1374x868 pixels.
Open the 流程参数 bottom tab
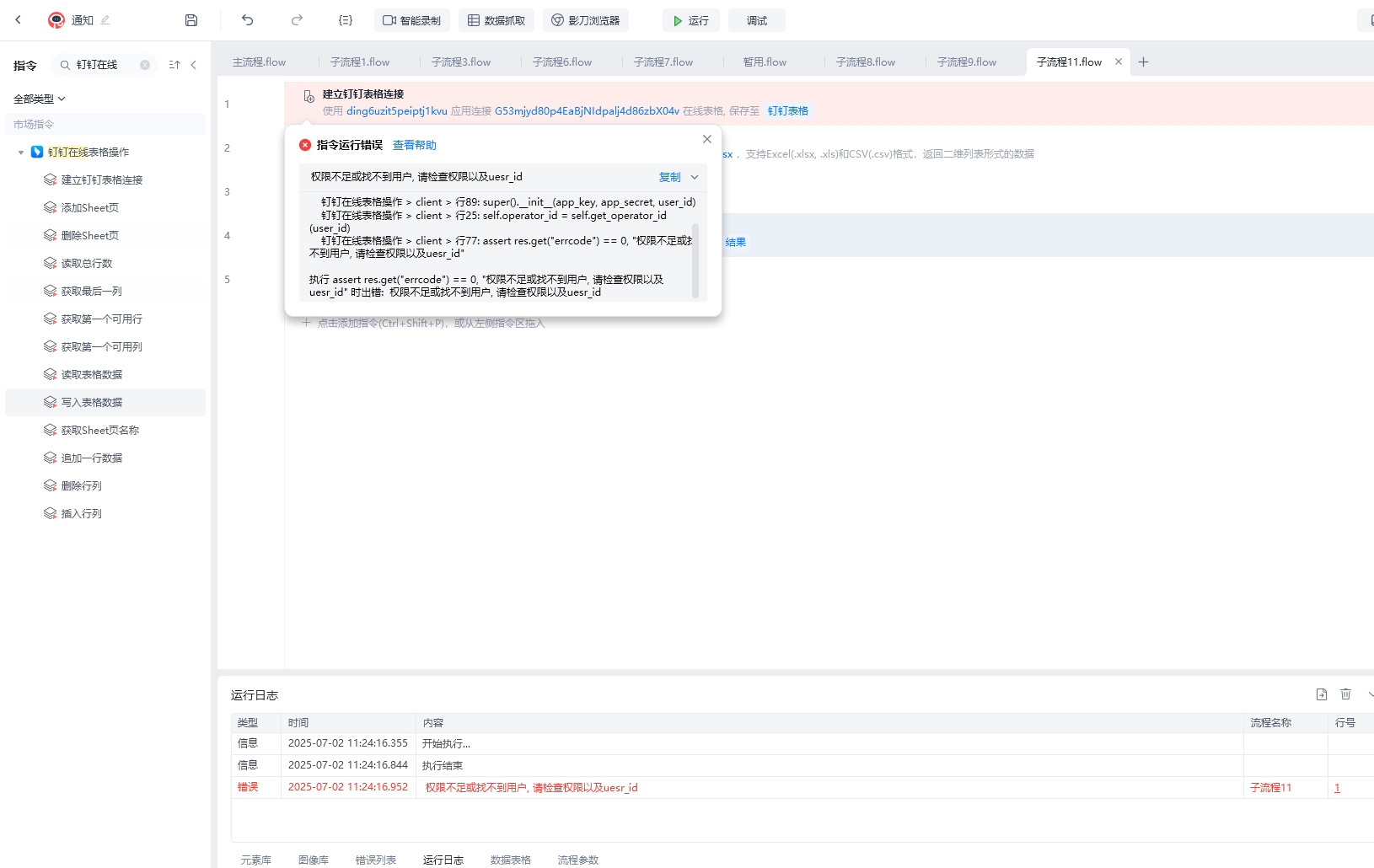(578, 860)
